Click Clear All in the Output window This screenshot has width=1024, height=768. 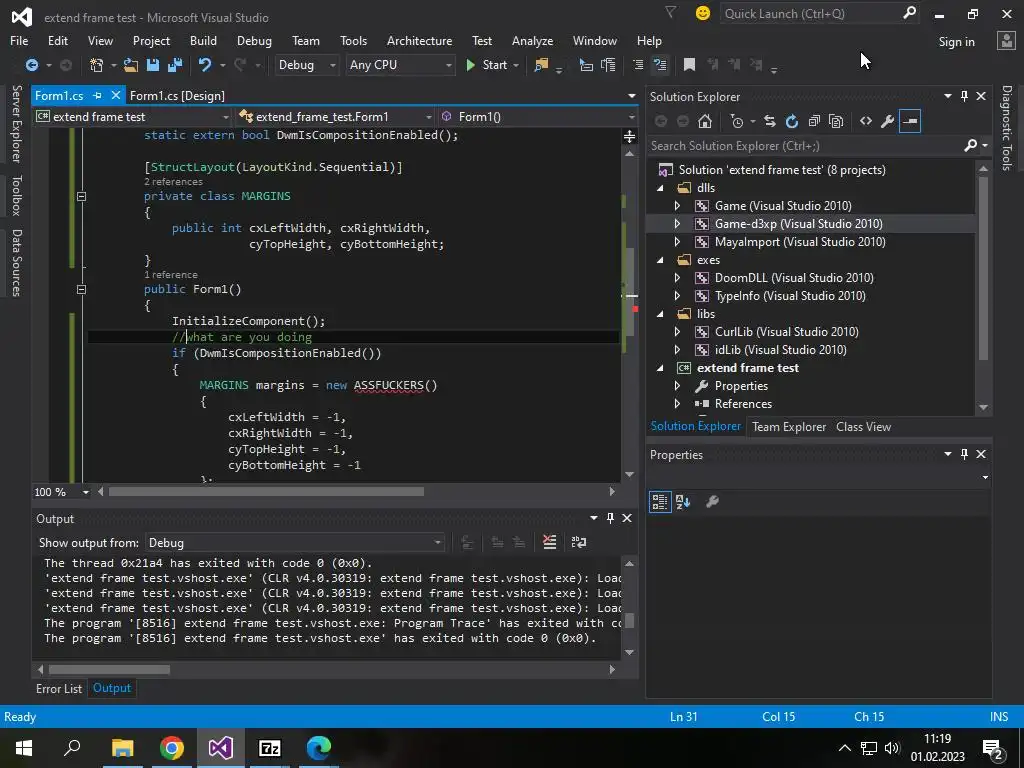(549, 542)
